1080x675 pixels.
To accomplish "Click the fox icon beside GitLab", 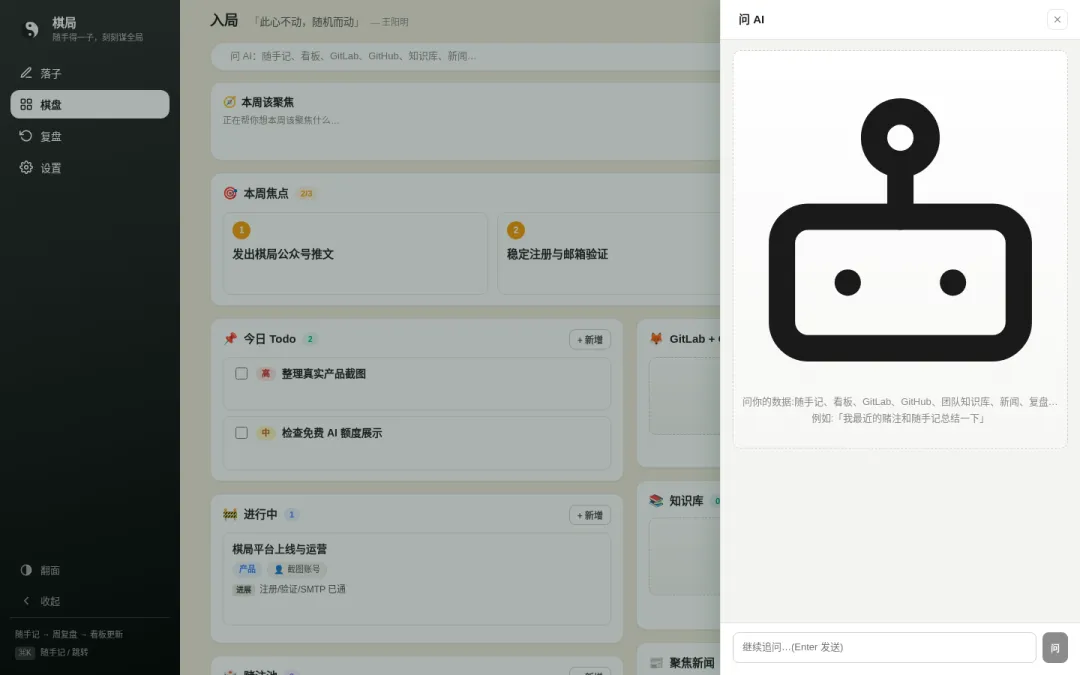I will tap(656, 339).
